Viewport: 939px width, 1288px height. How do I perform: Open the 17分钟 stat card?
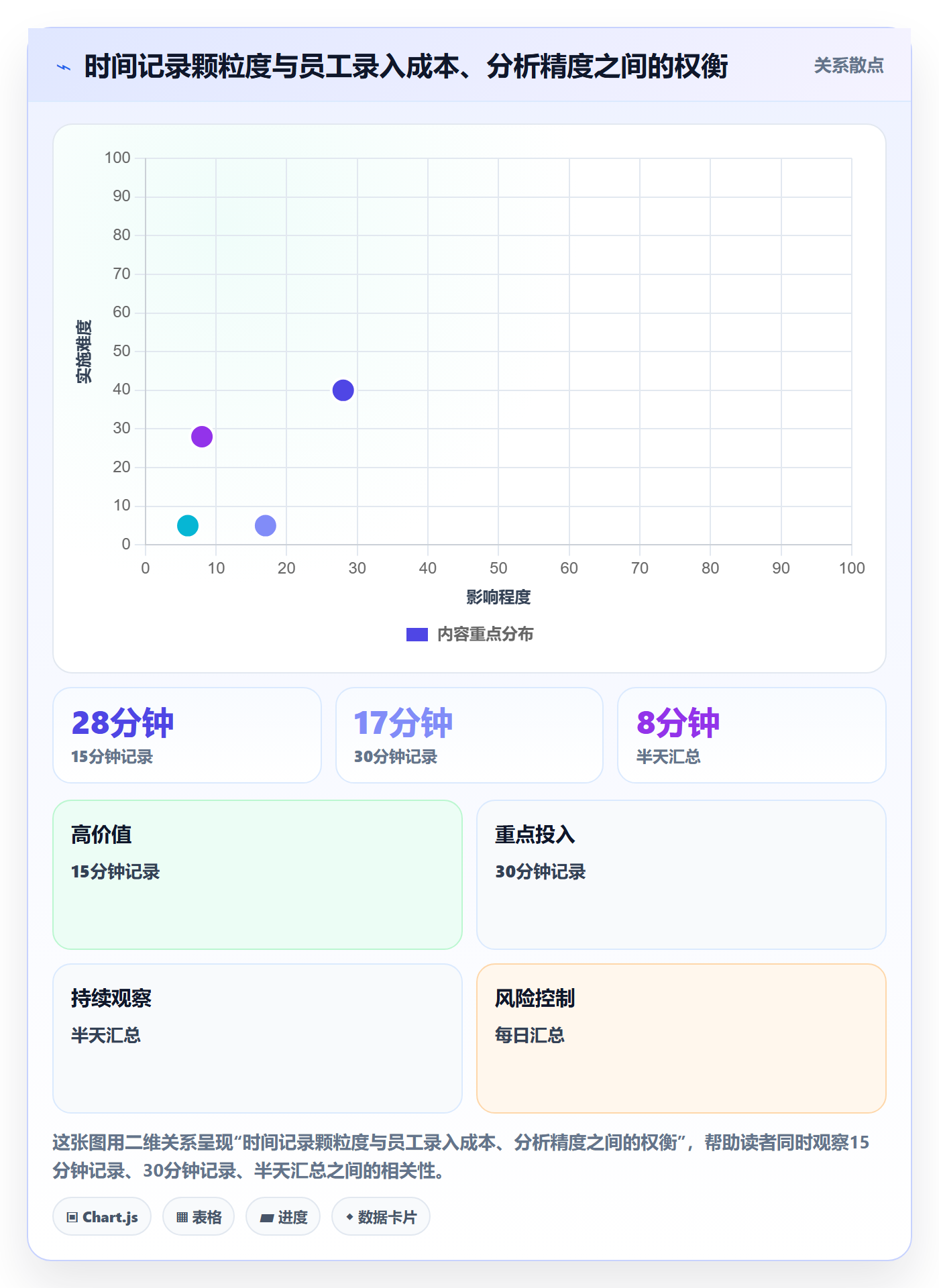point(469,735)
